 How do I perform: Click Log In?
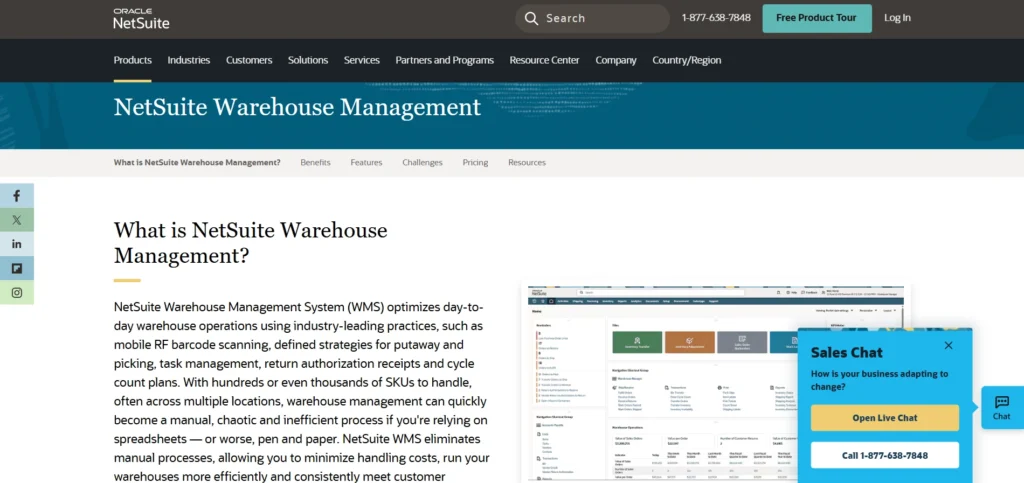pos(897,18)
